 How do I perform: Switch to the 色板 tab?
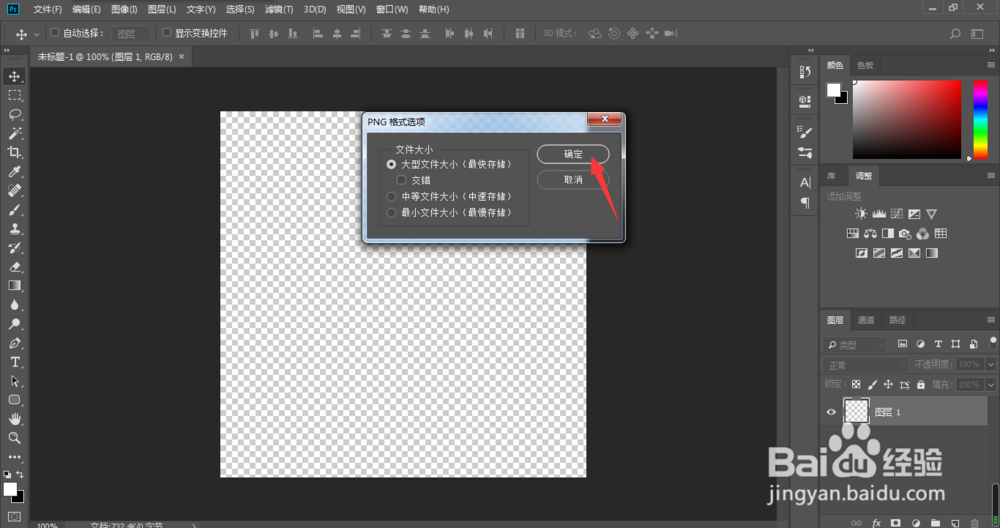pyautogui.click(x=865, y=65)
